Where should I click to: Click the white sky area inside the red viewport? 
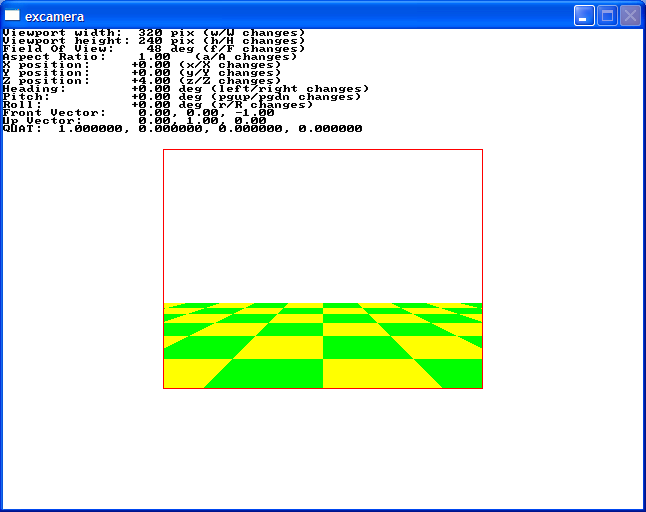pyautogui.click(x=322, y=225)
